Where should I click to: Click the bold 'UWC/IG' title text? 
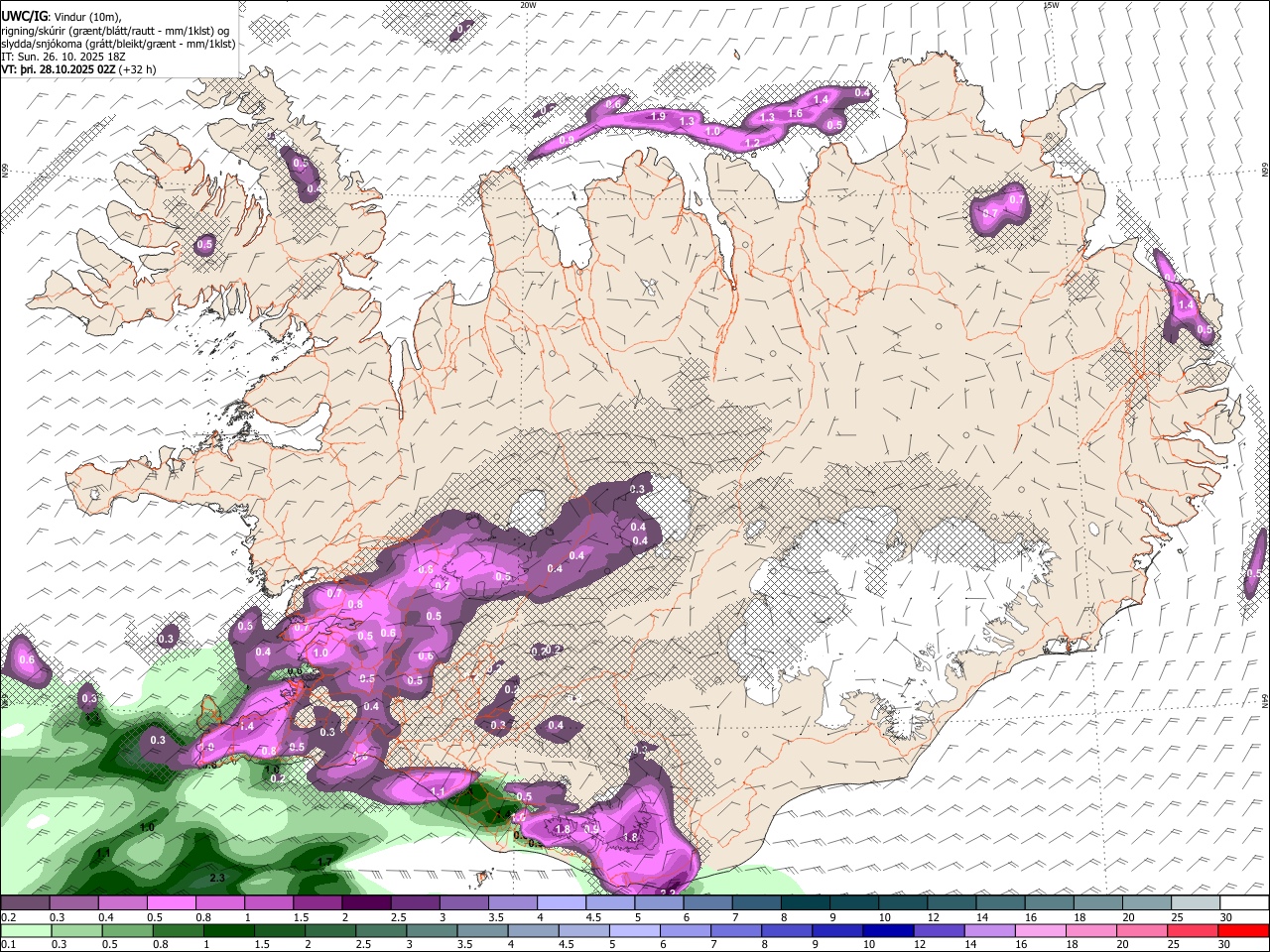(x=23, y=16)
